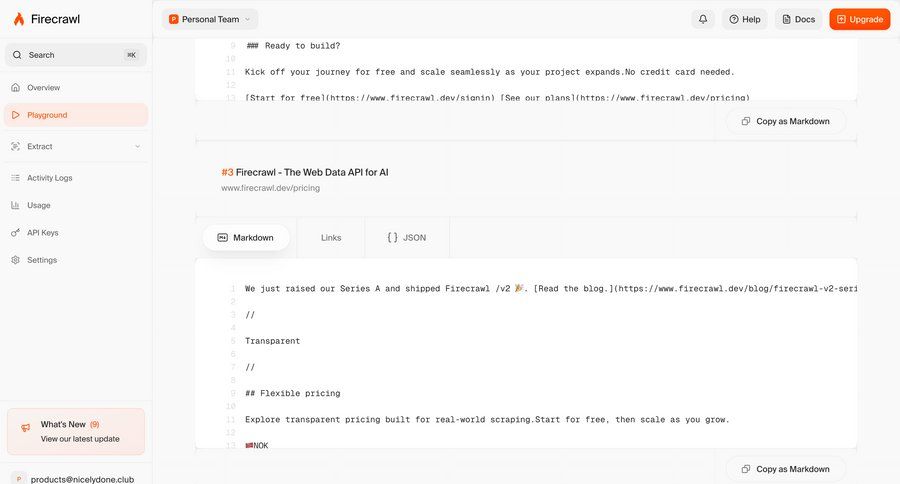Click the NOK currency line

(x=257, y=445)
